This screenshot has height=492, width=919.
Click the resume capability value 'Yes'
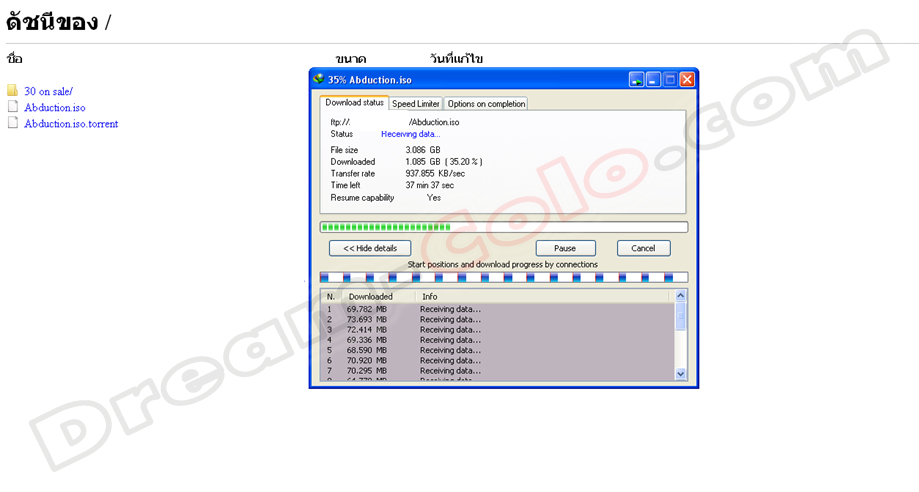[x=434, y=198]
